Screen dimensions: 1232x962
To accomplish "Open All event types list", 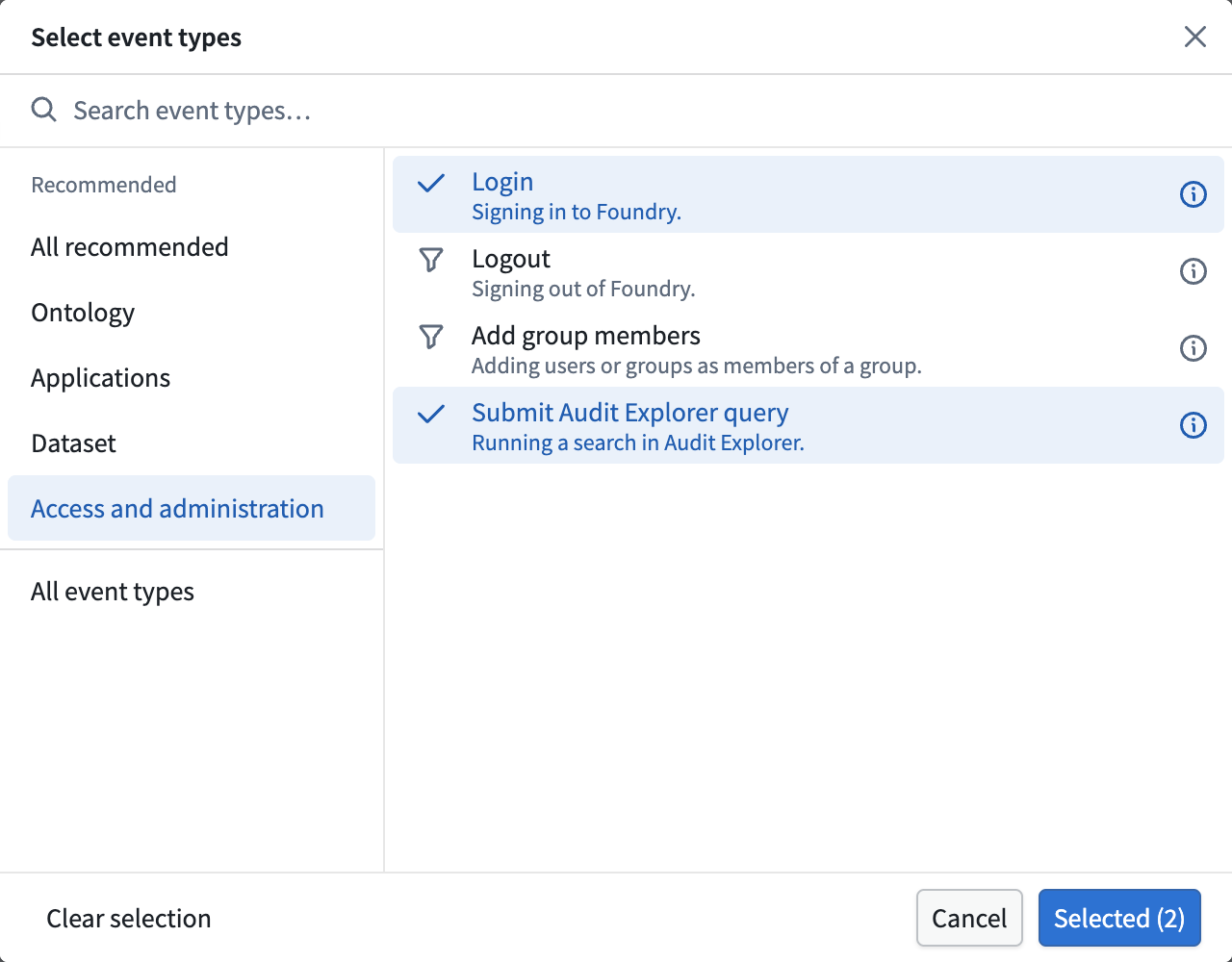I will click(x=192, y=592).
